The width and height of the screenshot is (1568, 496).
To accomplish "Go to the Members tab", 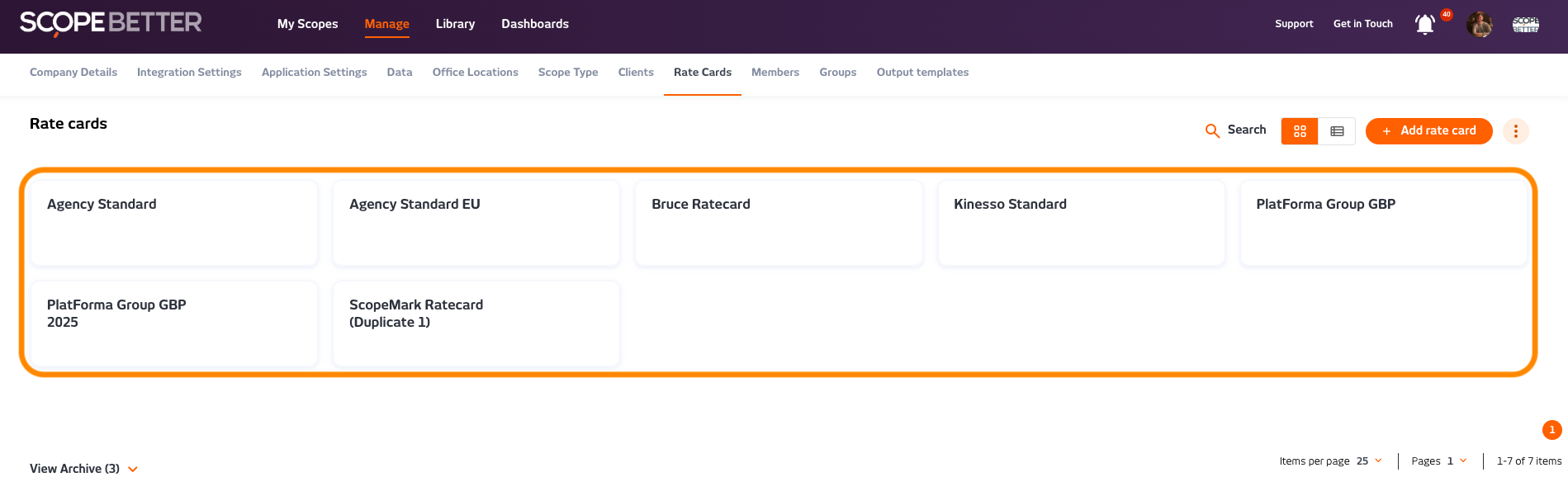I will (x=775, y=73).
